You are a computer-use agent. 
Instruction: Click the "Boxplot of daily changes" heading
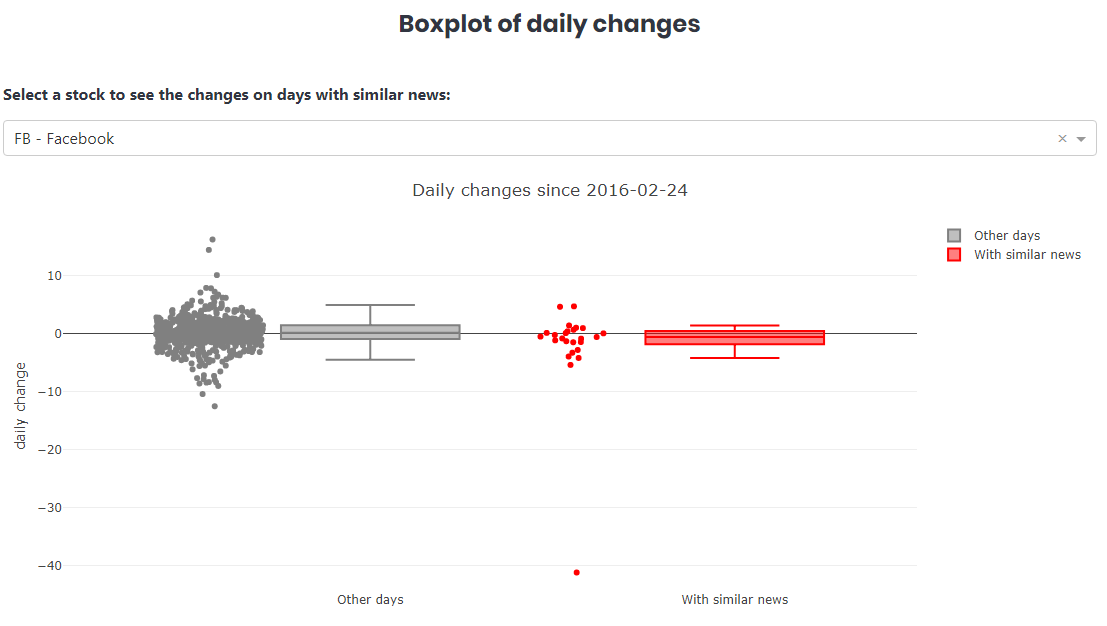tap(549, 24)
